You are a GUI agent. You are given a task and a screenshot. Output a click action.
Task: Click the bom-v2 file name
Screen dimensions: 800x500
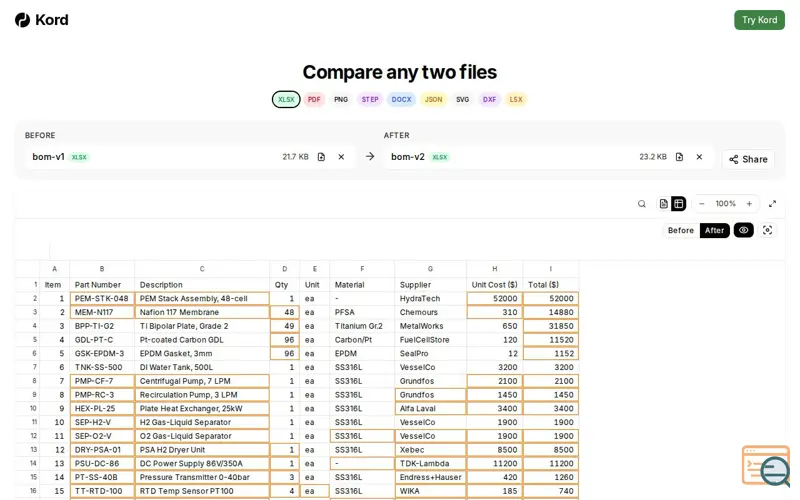coord(408,157)
